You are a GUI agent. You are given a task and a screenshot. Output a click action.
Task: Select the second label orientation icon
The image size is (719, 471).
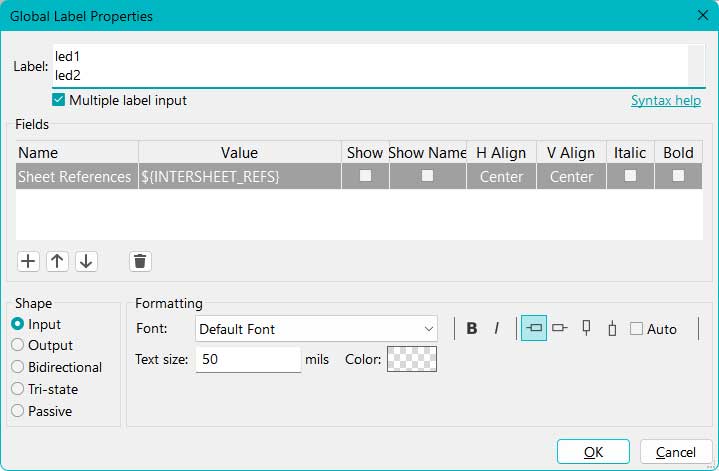(559, 328)
